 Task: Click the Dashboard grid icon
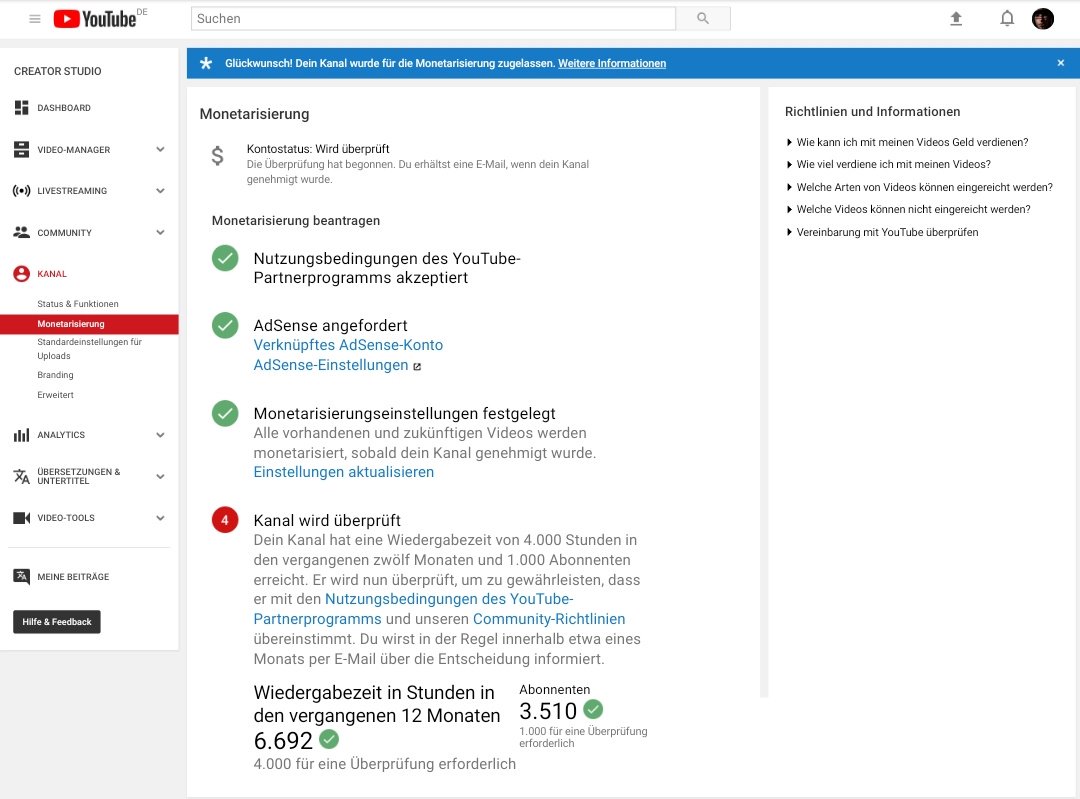click(21, 107)
